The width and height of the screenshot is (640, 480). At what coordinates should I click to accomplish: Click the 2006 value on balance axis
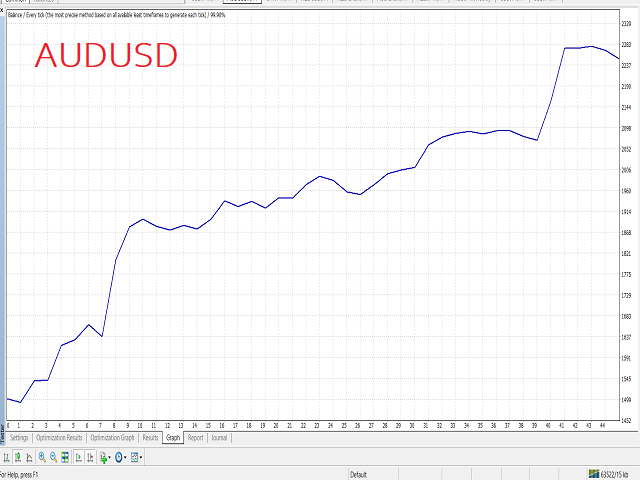[626, 170]
